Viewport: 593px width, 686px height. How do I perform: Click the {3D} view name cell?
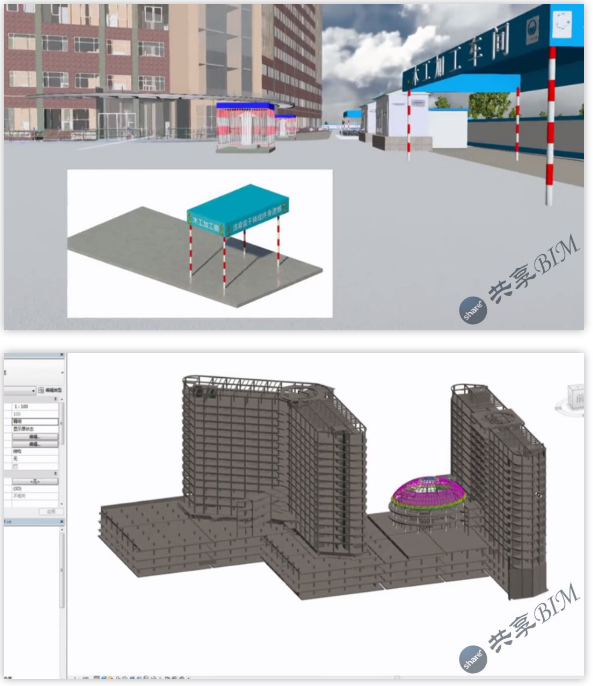(35, 489)
